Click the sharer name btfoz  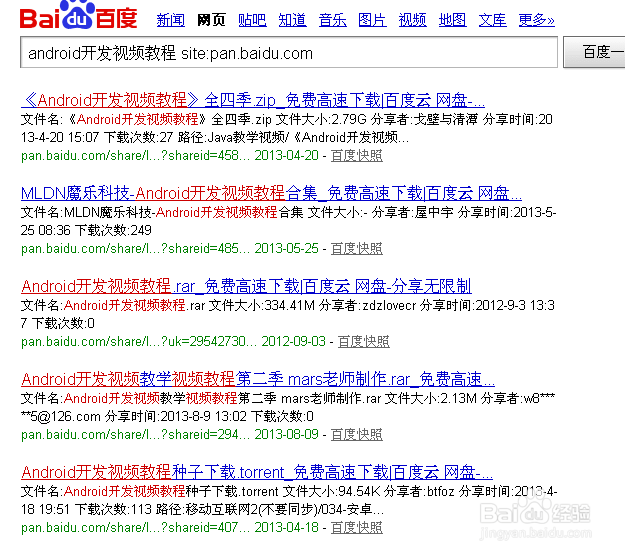tap(440, 491)
